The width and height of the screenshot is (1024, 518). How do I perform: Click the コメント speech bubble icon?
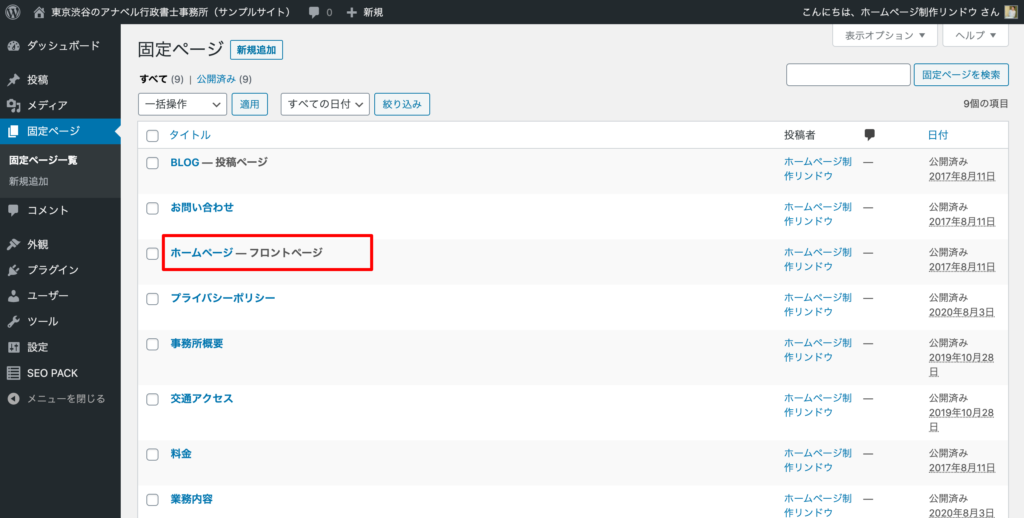(14, 210)
